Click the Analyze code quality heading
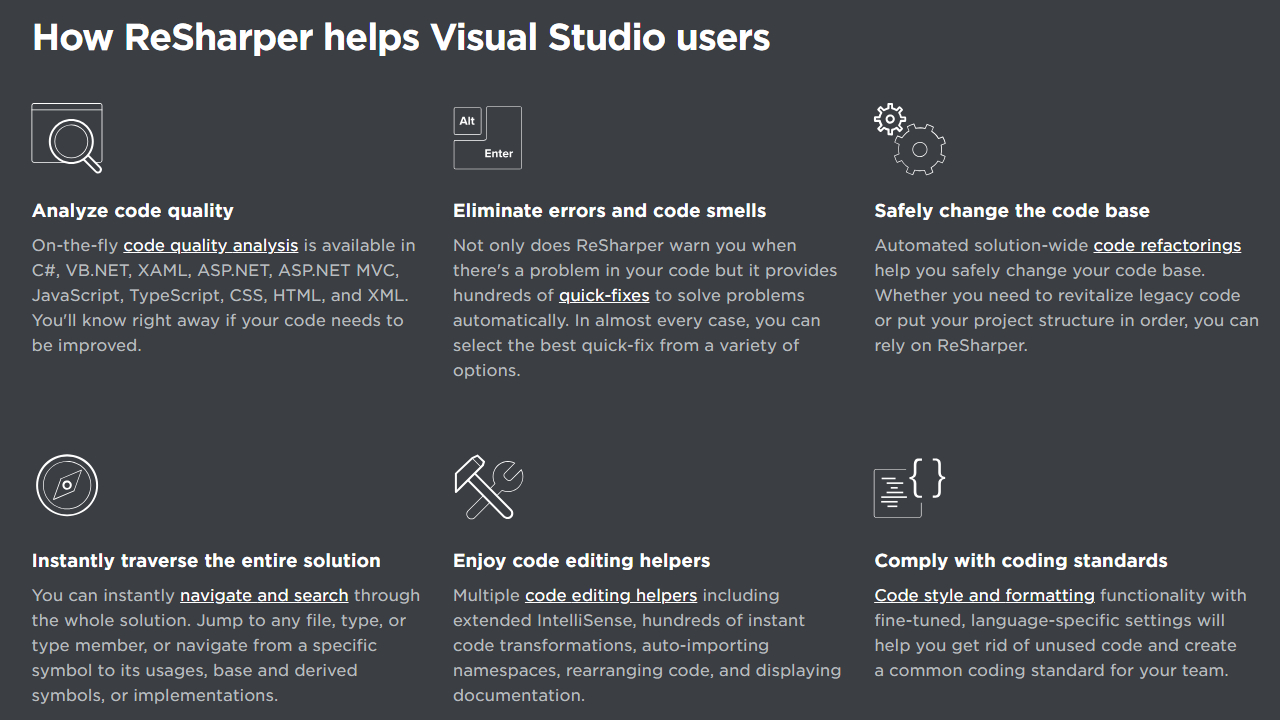 133,211
